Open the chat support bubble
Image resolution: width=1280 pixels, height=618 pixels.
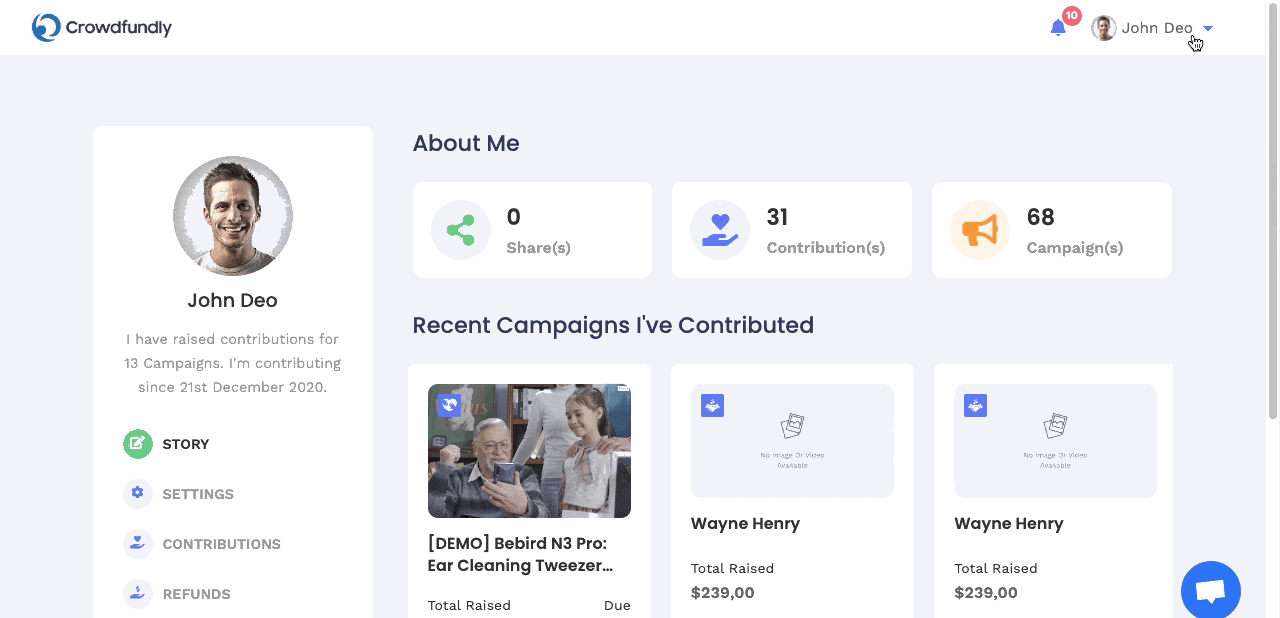1210,590
